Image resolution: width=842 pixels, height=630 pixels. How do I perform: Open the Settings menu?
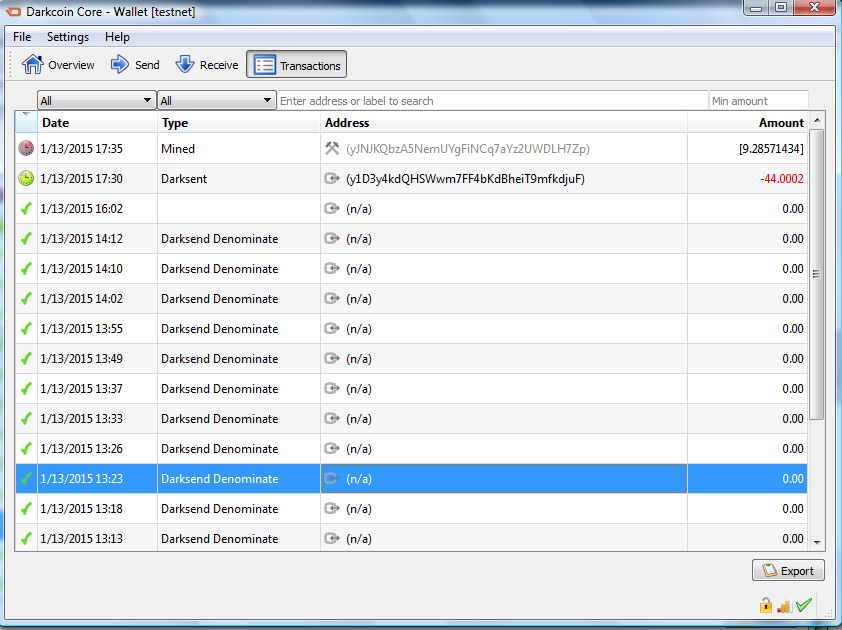click(68, 37)
